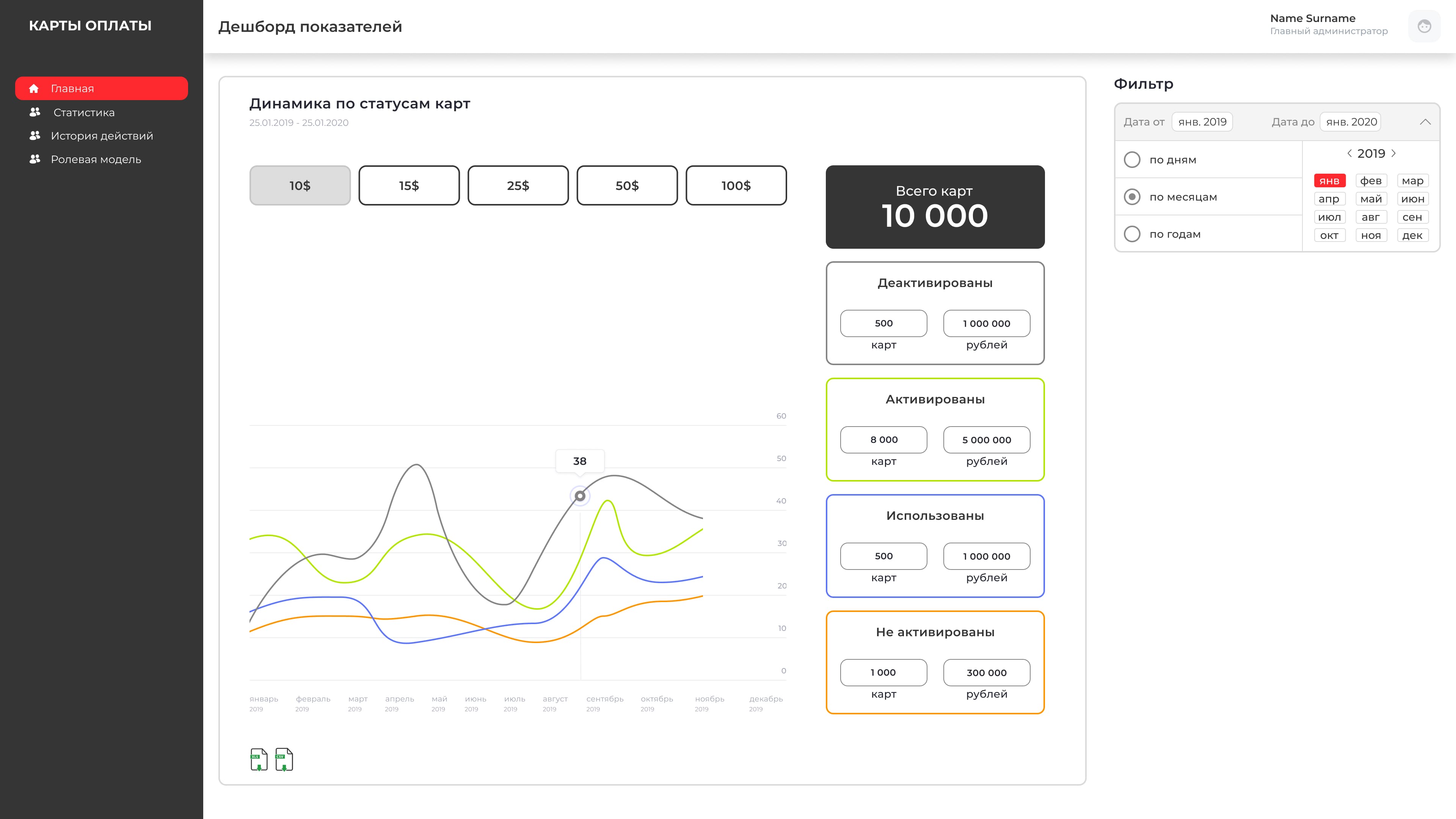Select the по дням radio option
The image size is (1456, 819).
tap(1132, 160)
